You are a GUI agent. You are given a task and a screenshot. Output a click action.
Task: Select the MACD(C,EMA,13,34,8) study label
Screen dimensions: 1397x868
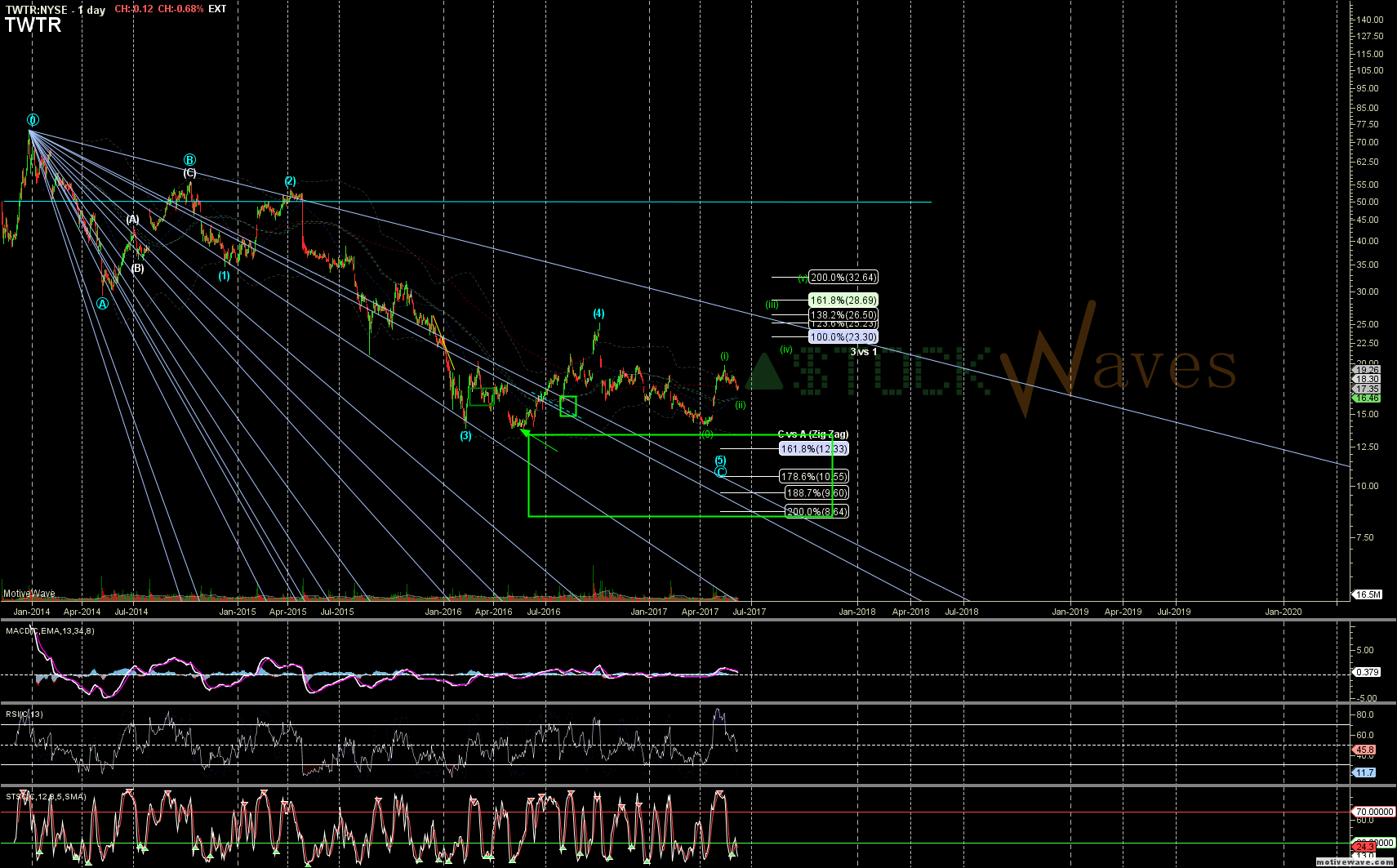pos(49,631)
